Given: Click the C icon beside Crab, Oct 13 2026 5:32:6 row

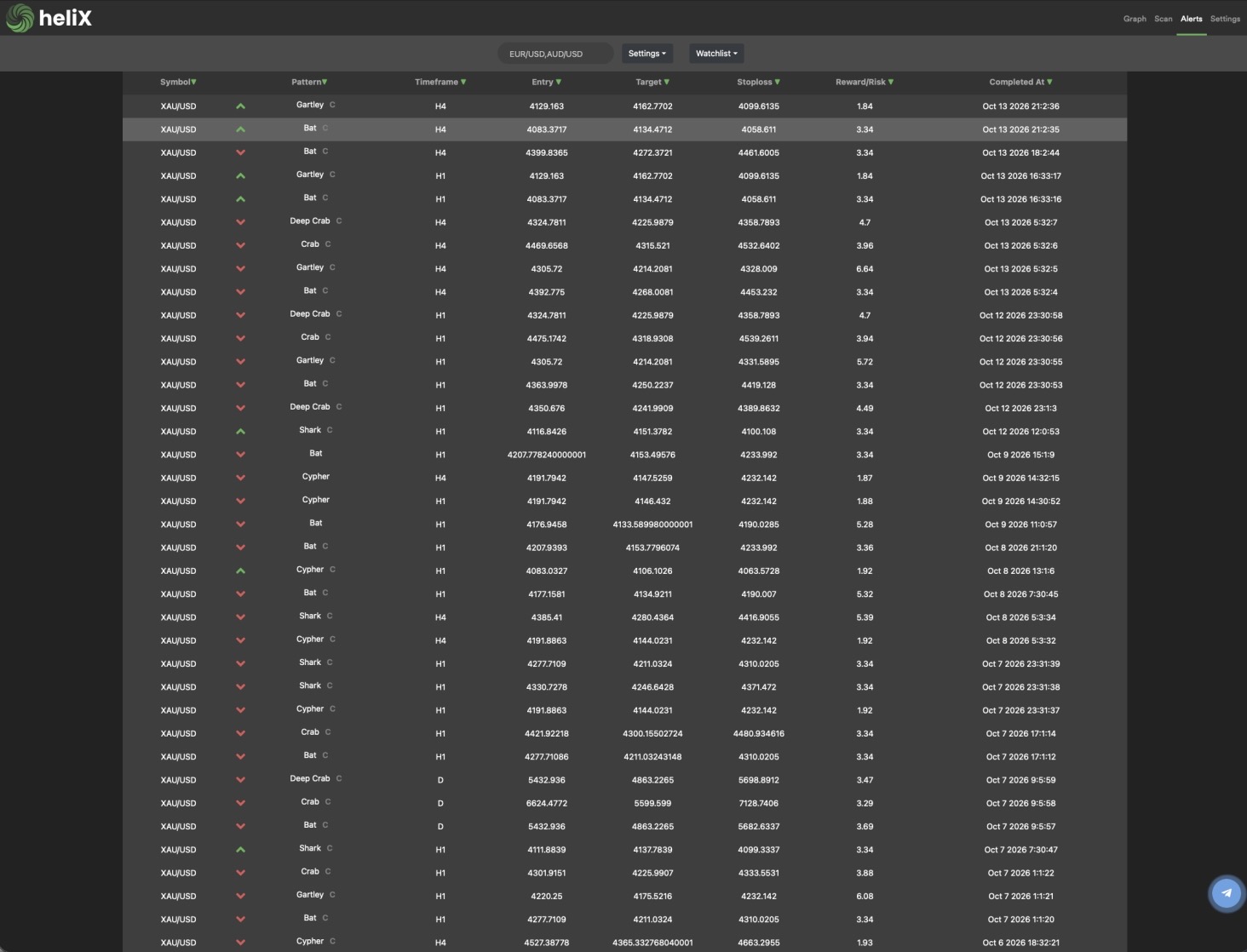Looking at the screenshot, I should click(328, 244).
